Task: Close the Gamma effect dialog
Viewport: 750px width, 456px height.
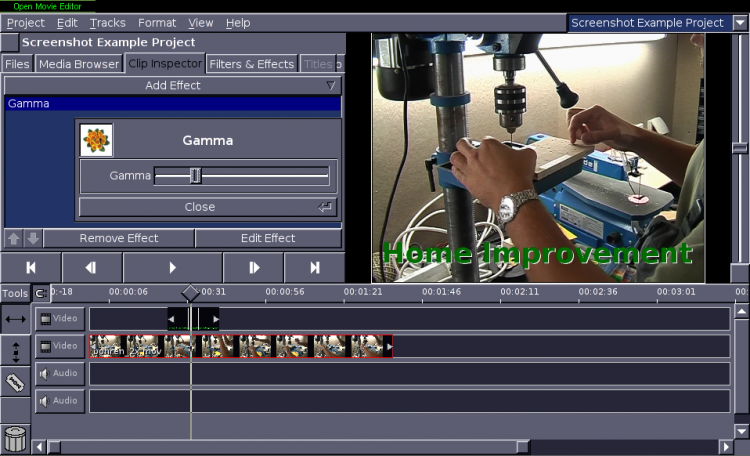Action: pos(208,207)
